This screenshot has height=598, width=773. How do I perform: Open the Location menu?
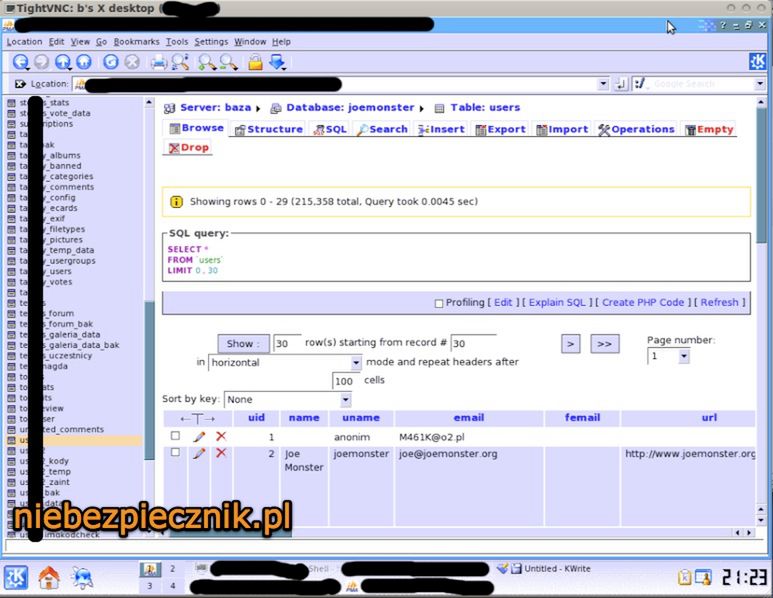tap(24, 42)
